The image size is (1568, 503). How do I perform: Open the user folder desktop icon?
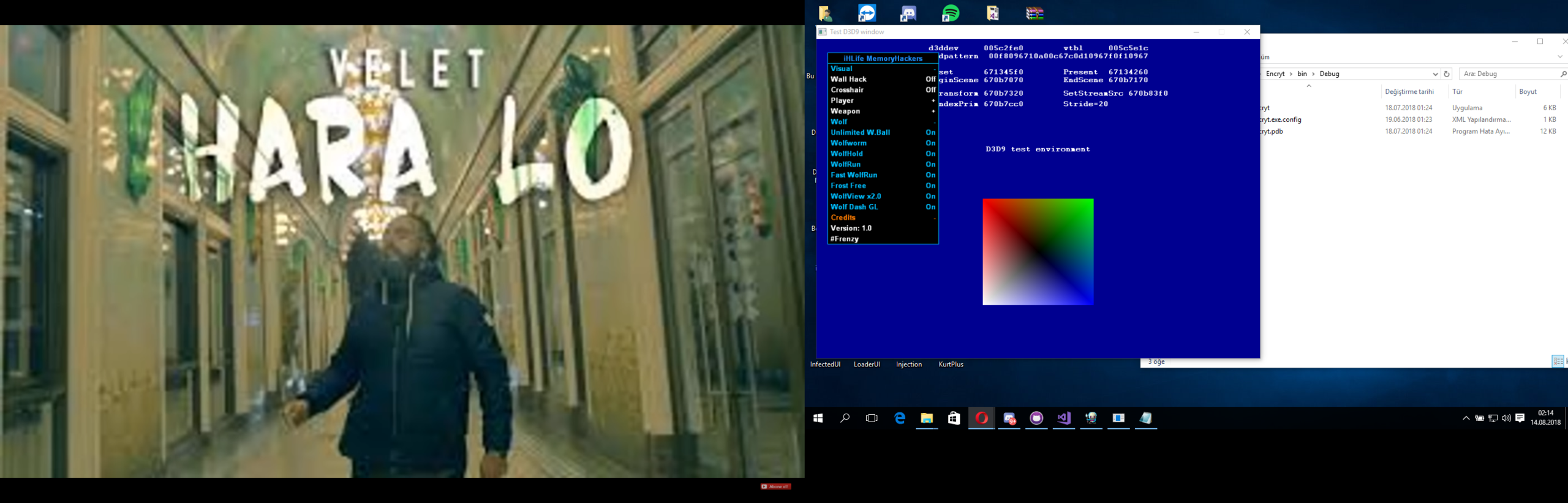click(x=825, y=13)
